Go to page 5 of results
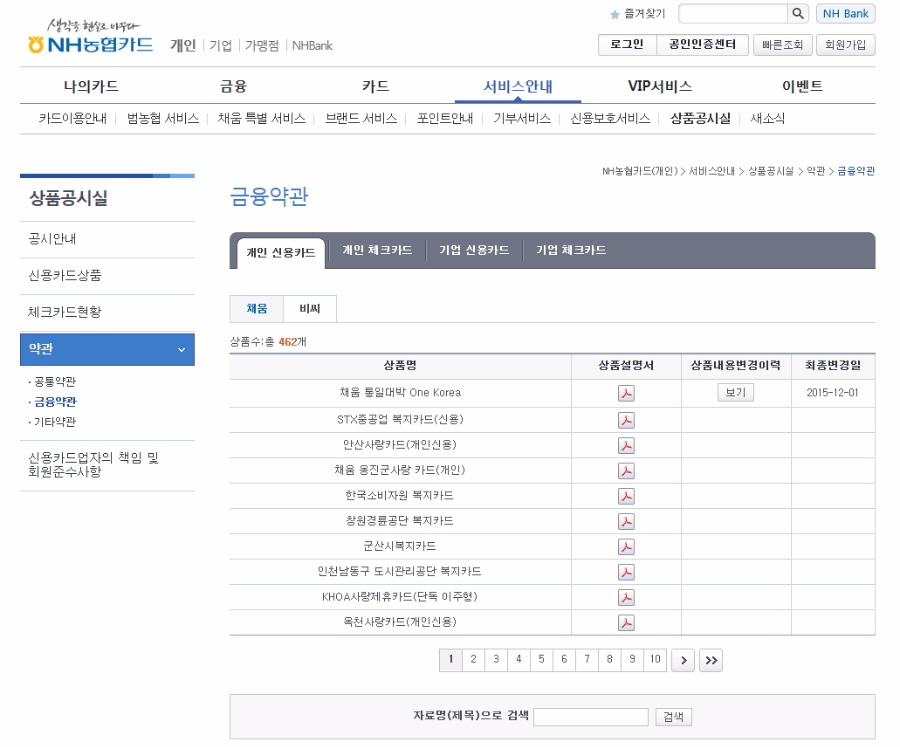 pyautogui.click(x=541, y=659)
